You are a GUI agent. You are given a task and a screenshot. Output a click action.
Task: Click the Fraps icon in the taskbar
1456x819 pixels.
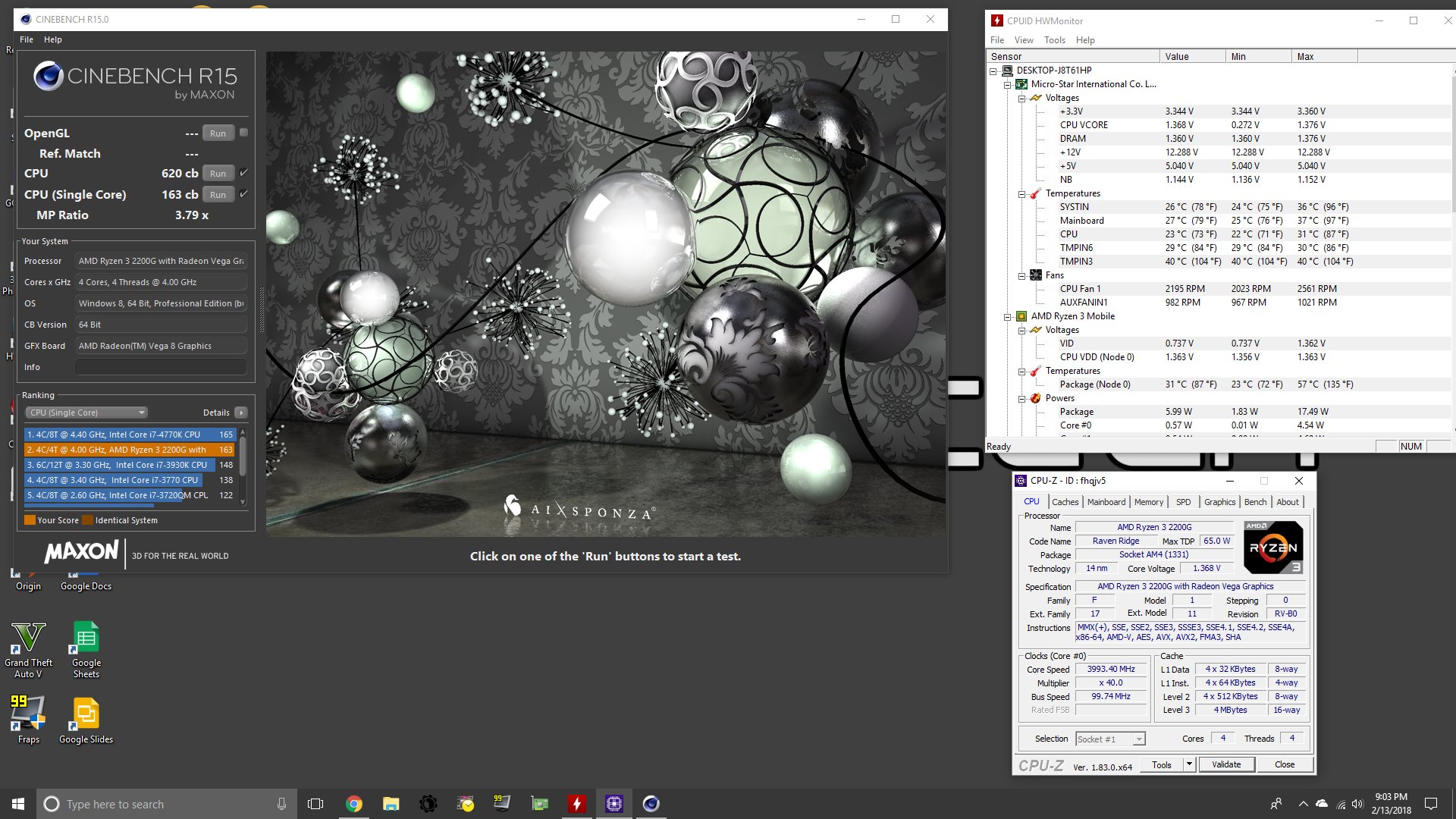pos(502,804)
